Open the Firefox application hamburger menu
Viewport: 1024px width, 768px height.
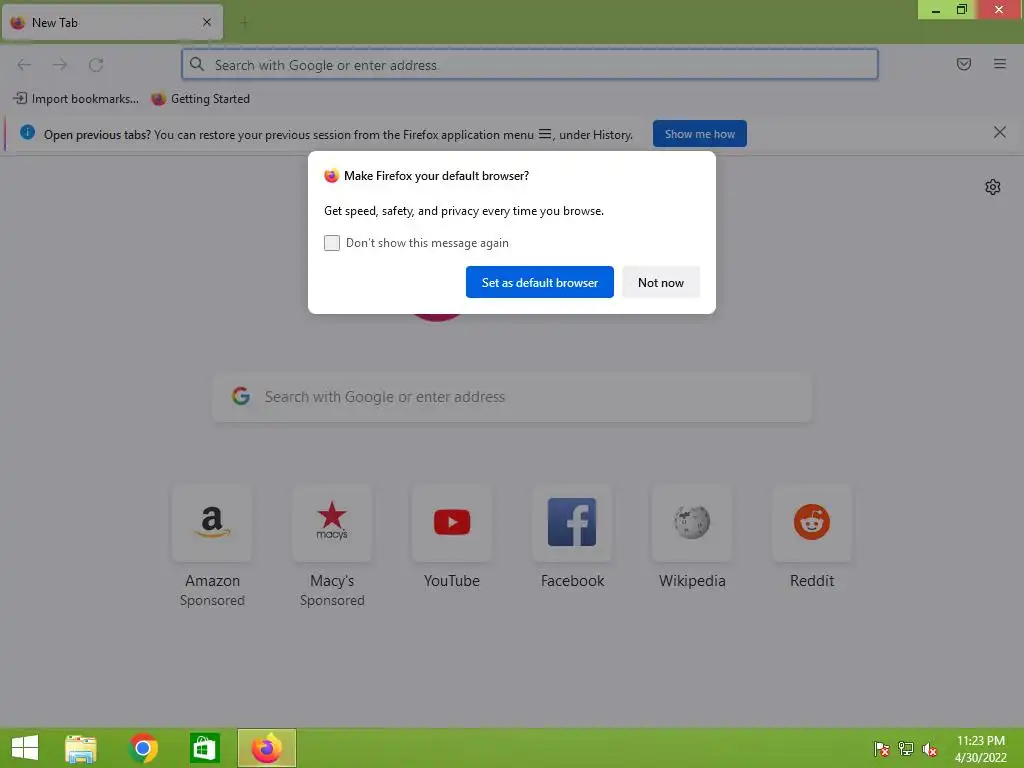pyautogui.click(x=1000, y=64)
